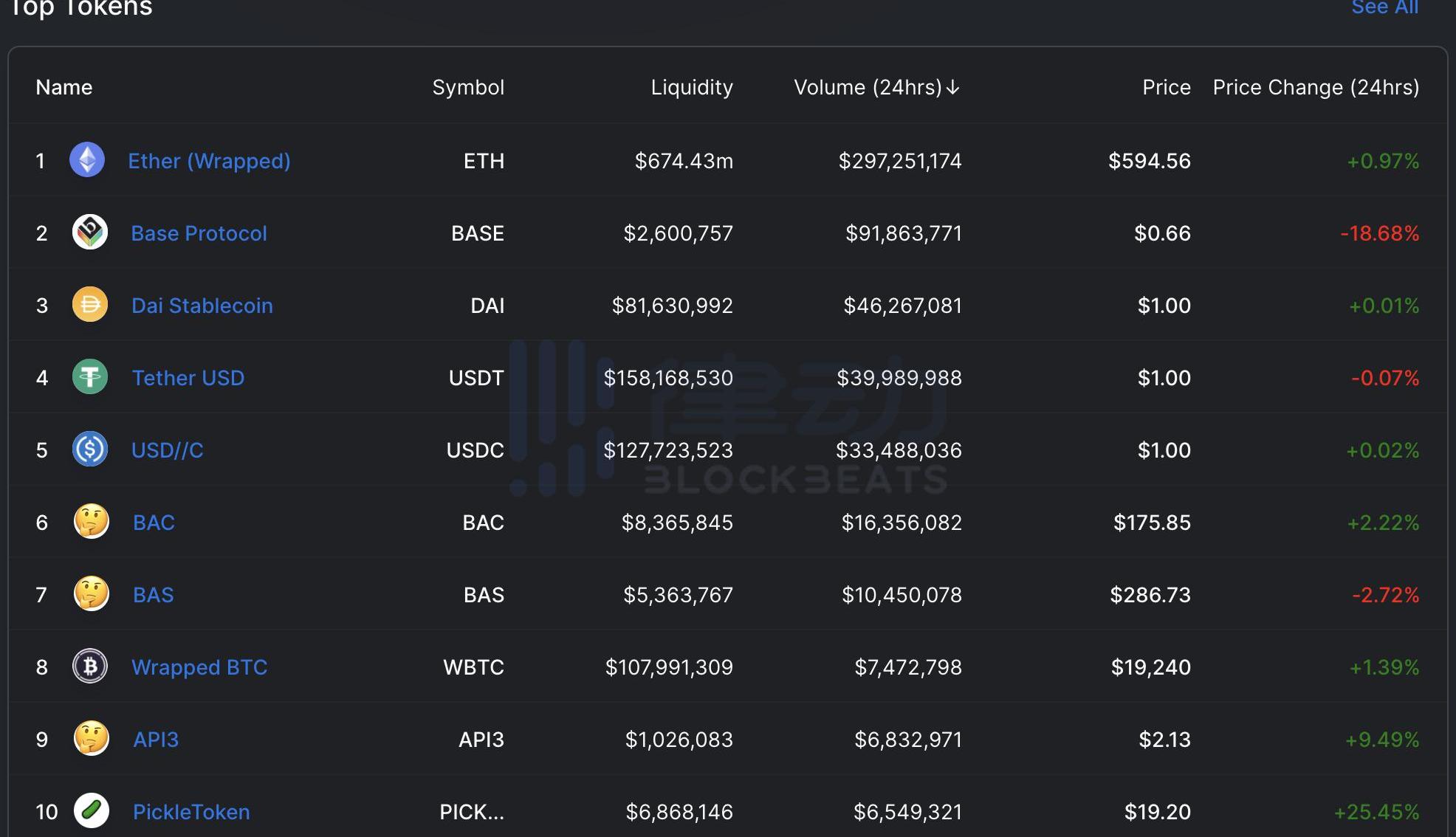Click ETH volume $297,251,174
This screenshot has height=837, width=1456.
pyautogui.click(x=900, y=161)
